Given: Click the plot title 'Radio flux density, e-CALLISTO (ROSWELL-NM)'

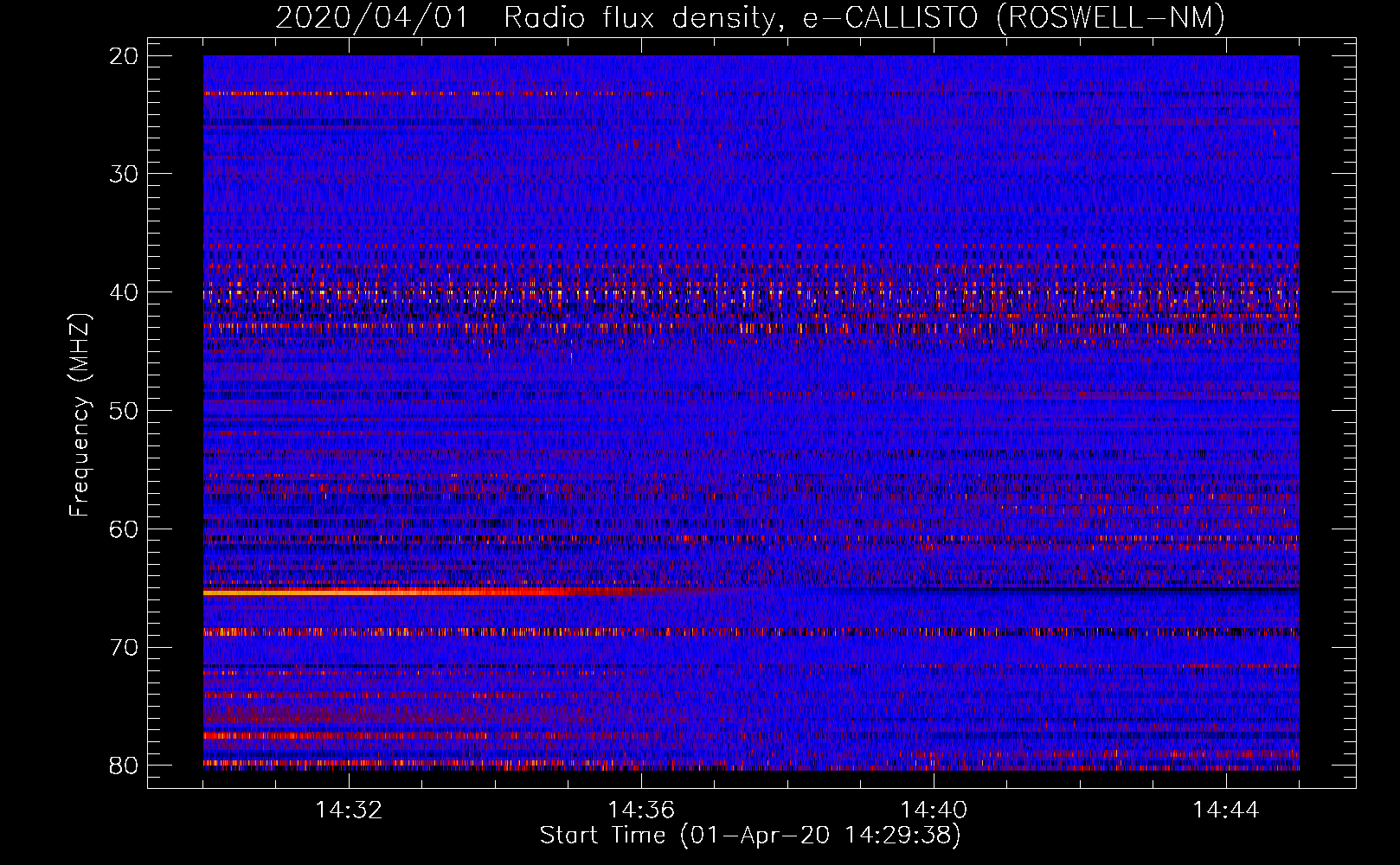Looking at the screenshot, I should coord(864,17).
